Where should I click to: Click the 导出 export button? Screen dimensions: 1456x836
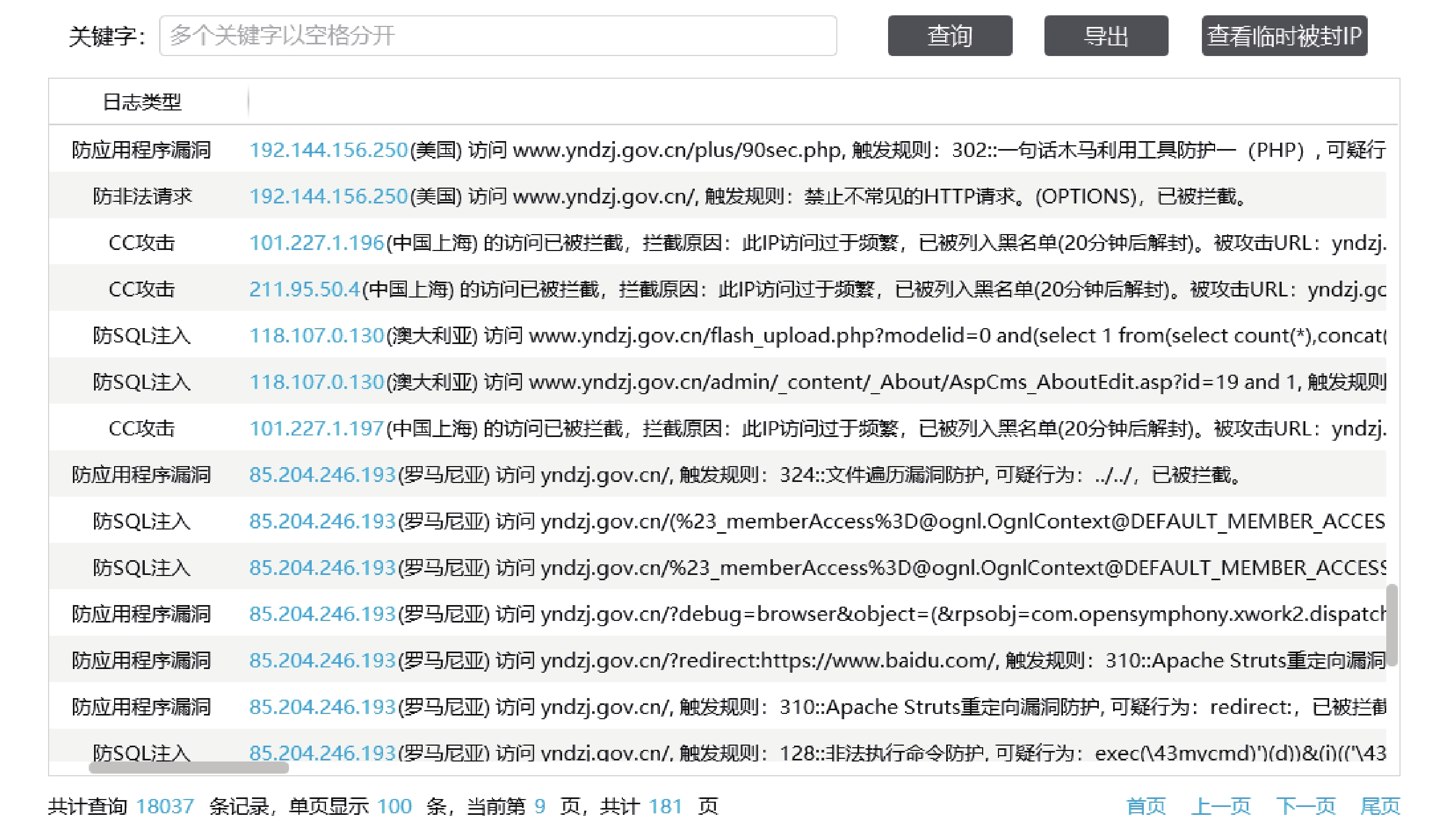pos(1105,35)
